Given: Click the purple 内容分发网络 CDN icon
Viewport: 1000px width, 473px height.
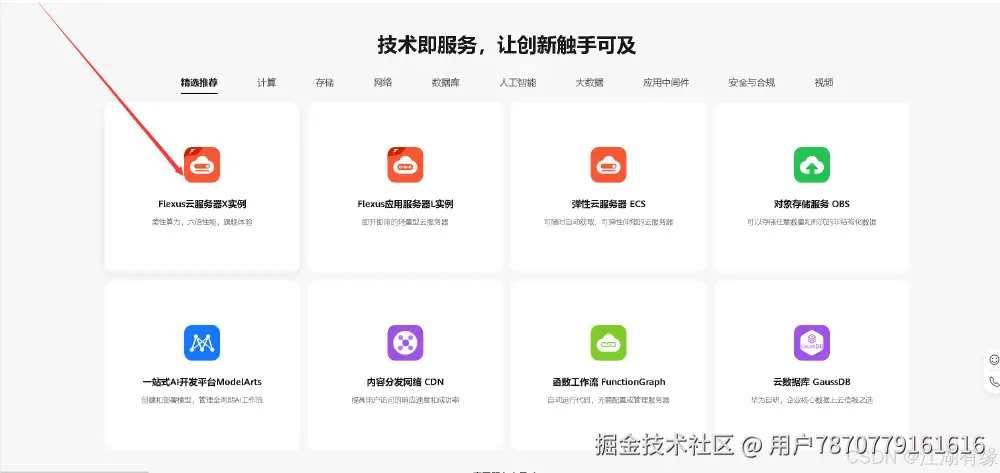Looking at the screenshot, I should tap(406, 343).
